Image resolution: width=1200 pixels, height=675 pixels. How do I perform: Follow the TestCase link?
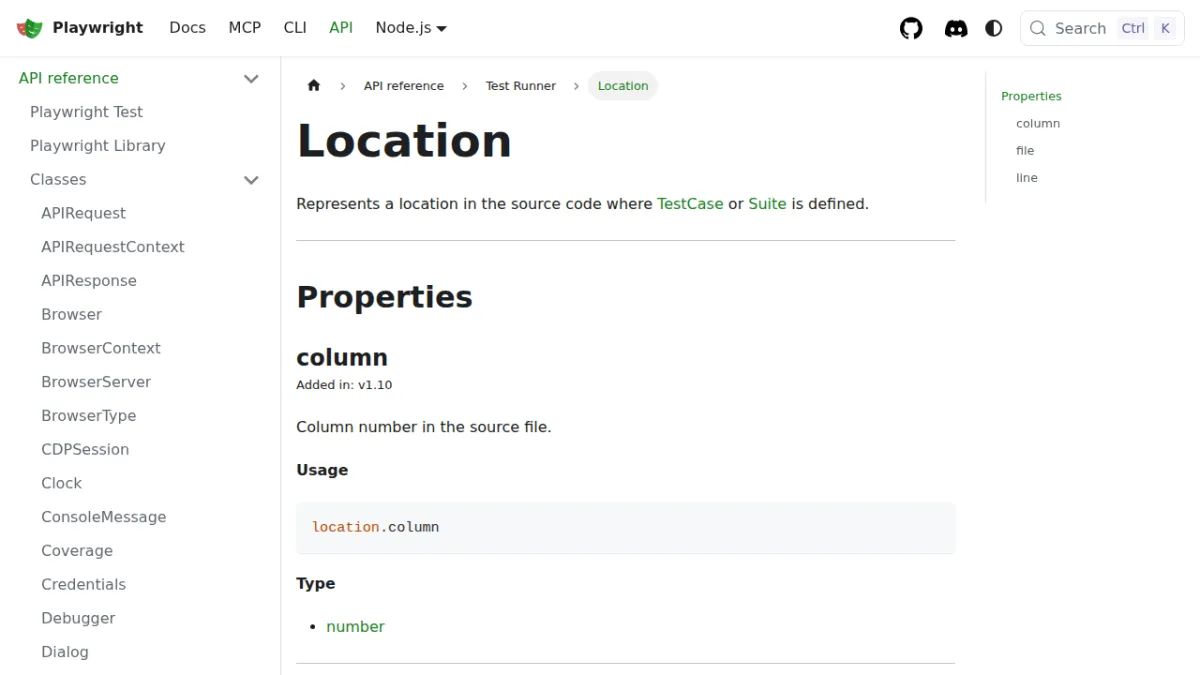pos(690,203)
